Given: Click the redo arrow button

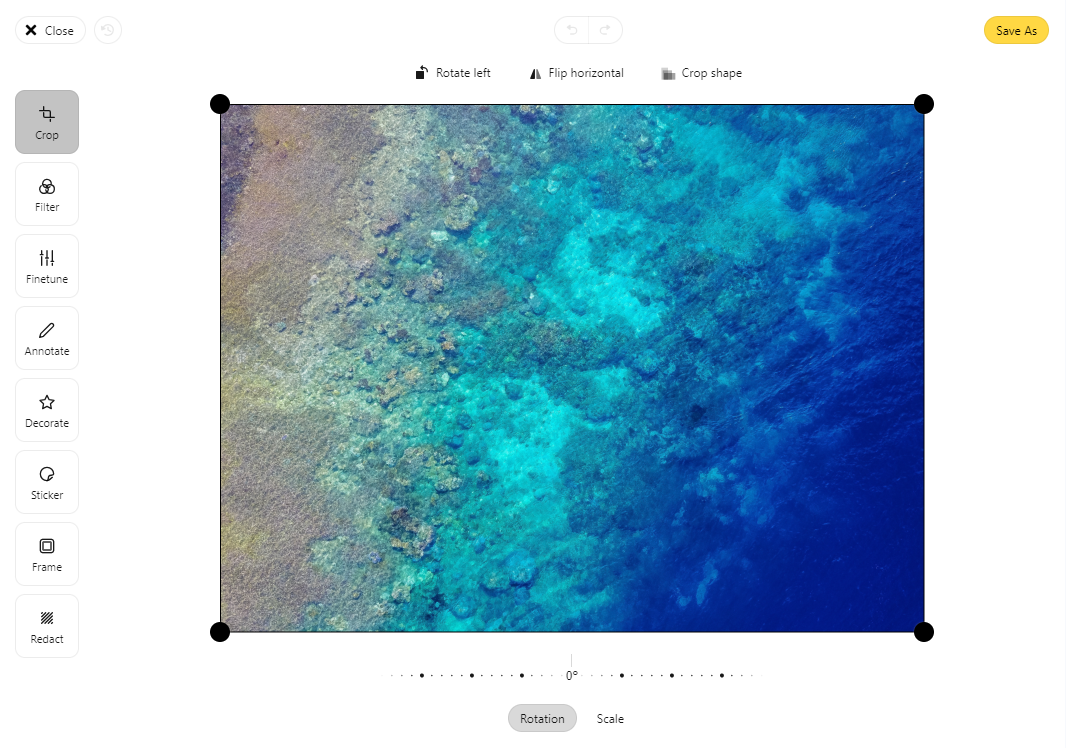Looking at the screenshot, I should [605, 30].
